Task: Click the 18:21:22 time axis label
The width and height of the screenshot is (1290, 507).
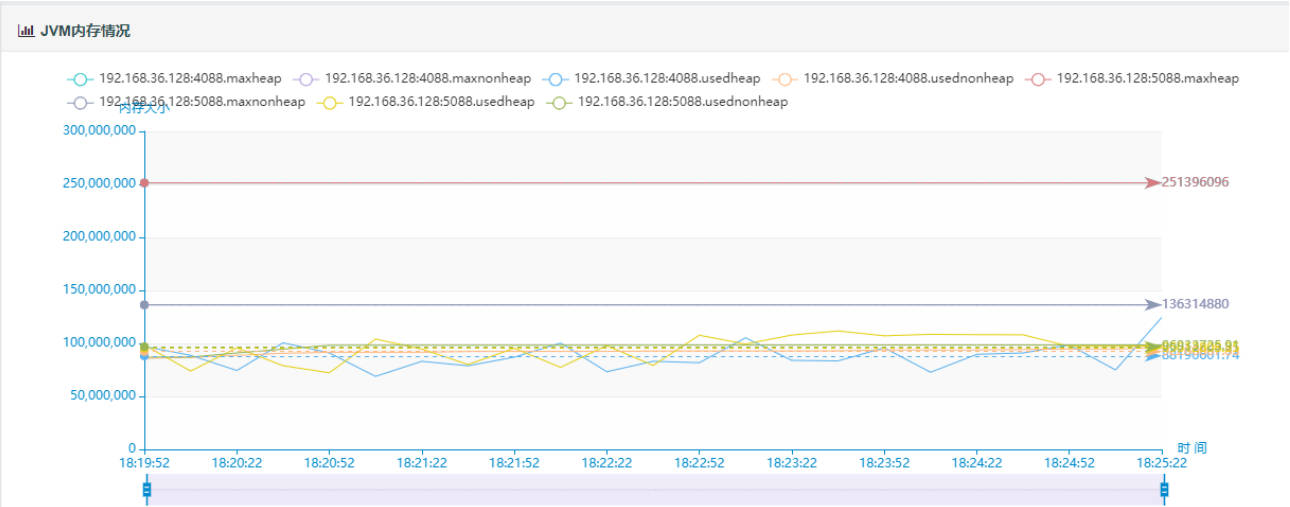Action: coord(422,464)
